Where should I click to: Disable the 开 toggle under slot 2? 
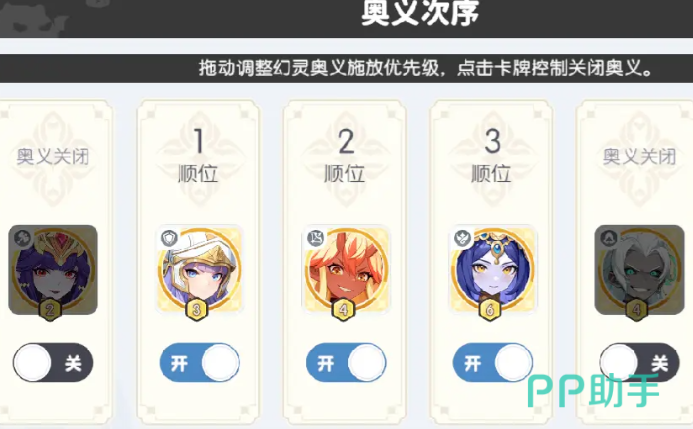tap(346, 363)
